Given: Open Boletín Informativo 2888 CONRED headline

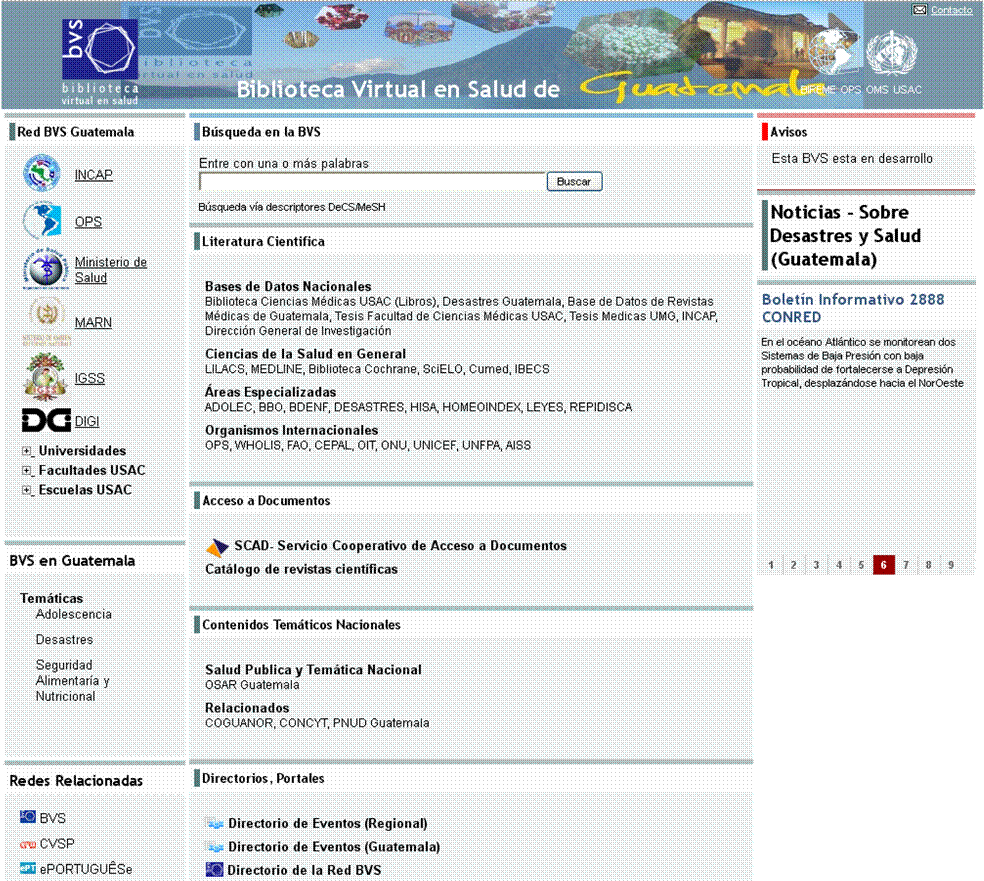Looking at the screenshot, I should tap(853, 308).
